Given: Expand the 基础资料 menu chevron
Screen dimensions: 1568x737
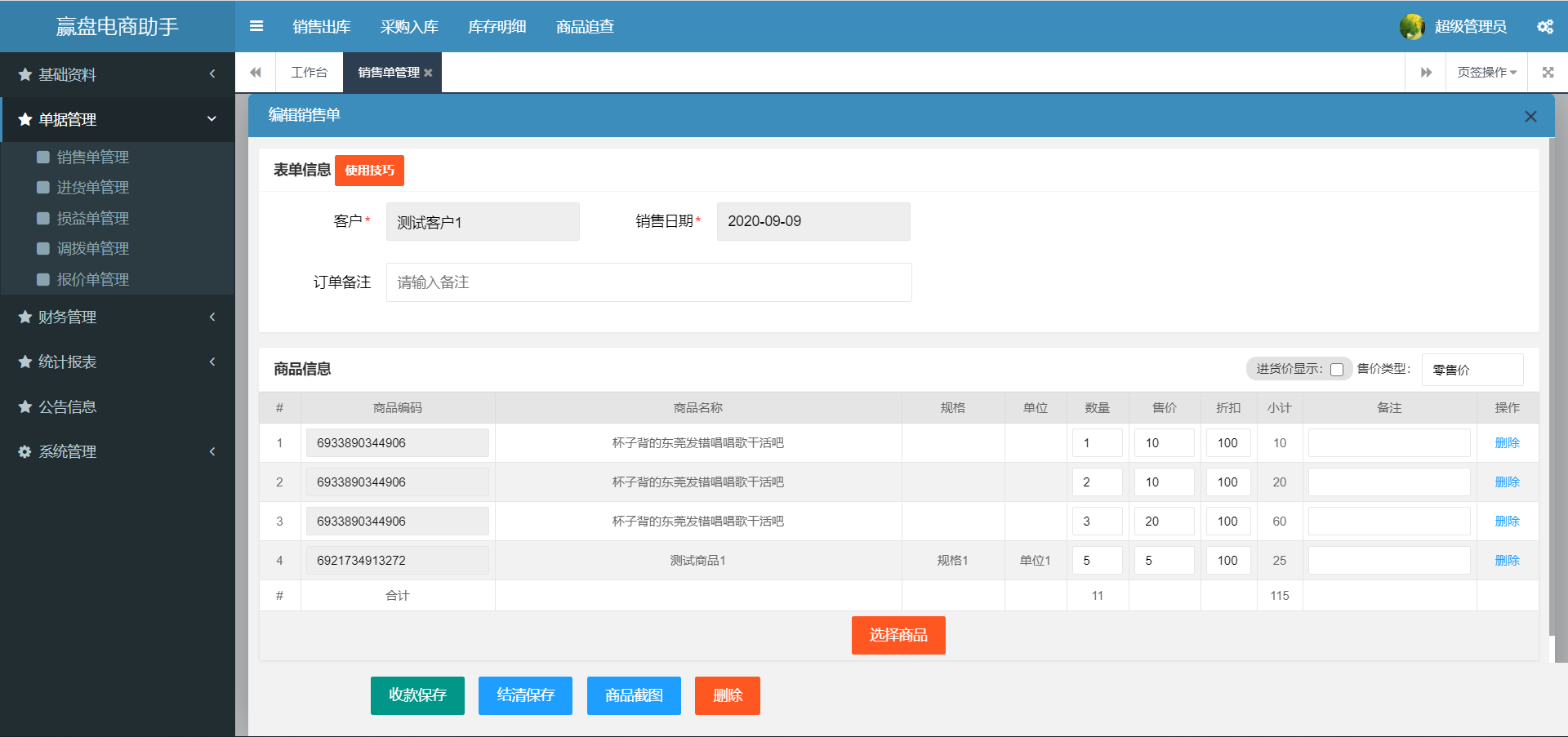Looking at the screenshot, I should coord(212,74).
